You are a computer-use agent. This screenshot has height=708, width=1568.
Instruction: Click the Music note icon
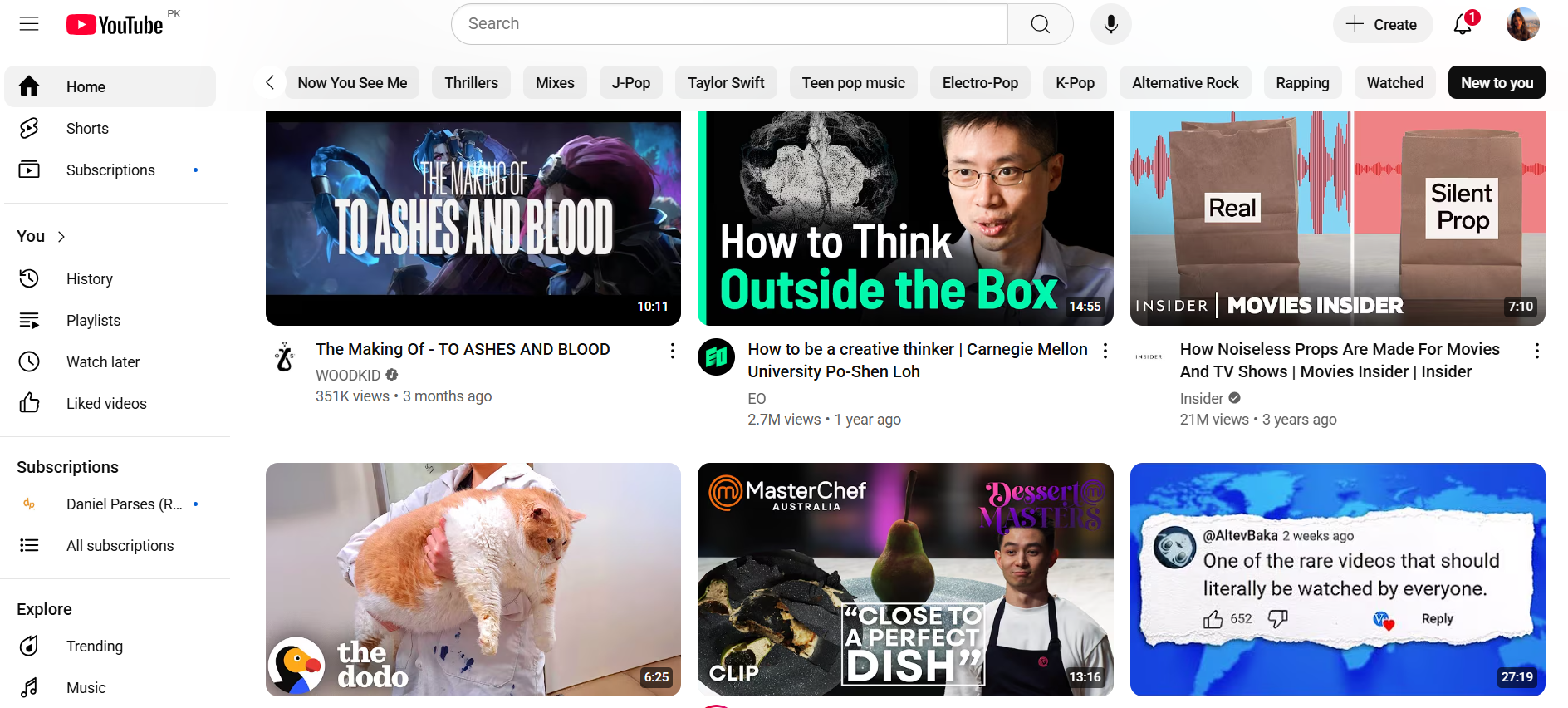(29, 687)
